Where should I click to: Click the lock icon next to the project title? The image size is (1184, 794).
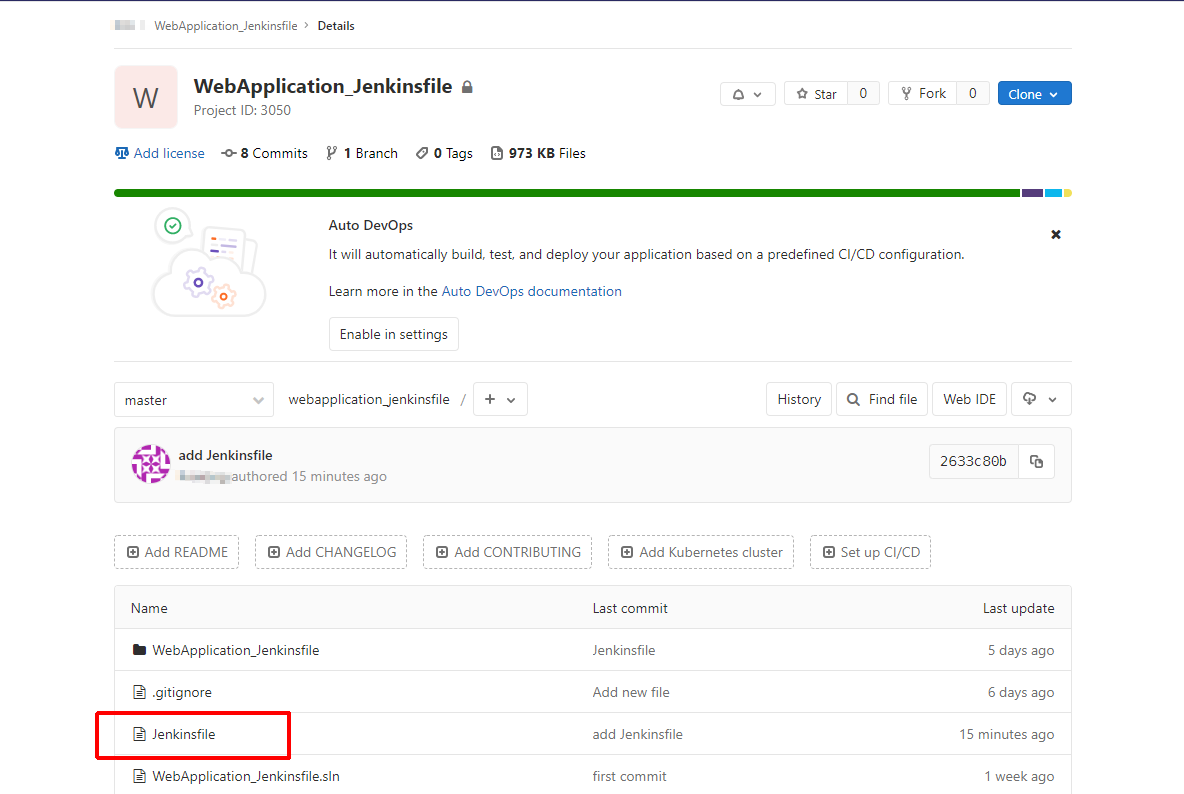coord(467,88)
